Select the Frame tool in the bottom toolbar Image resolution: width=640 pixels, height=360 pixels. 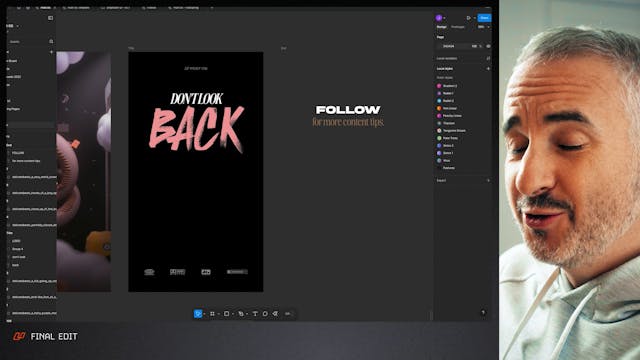point(212,313)
